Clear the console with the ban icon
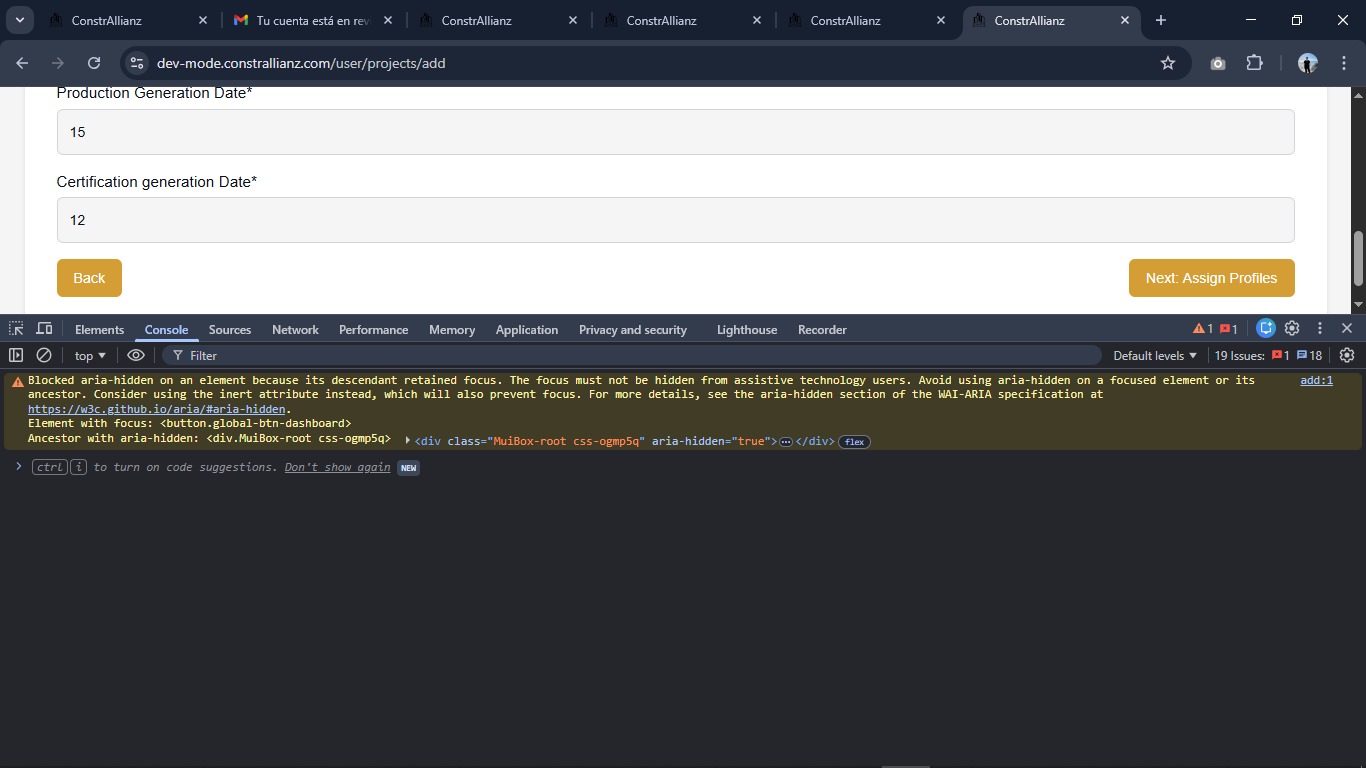This screenshot has width=1366, height=768. [x=44, y=355]
